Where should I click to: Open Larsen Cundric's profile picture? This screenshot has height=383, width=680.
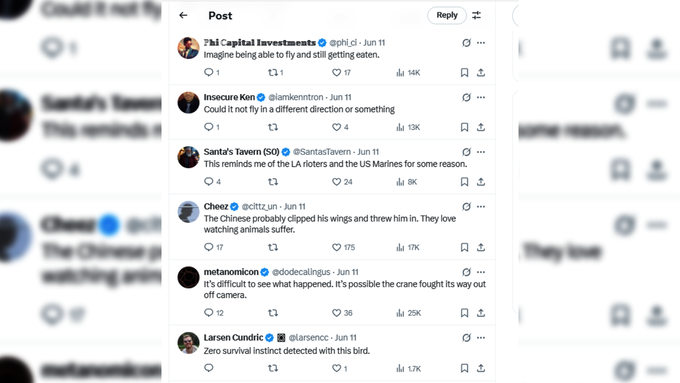(188, 343)
